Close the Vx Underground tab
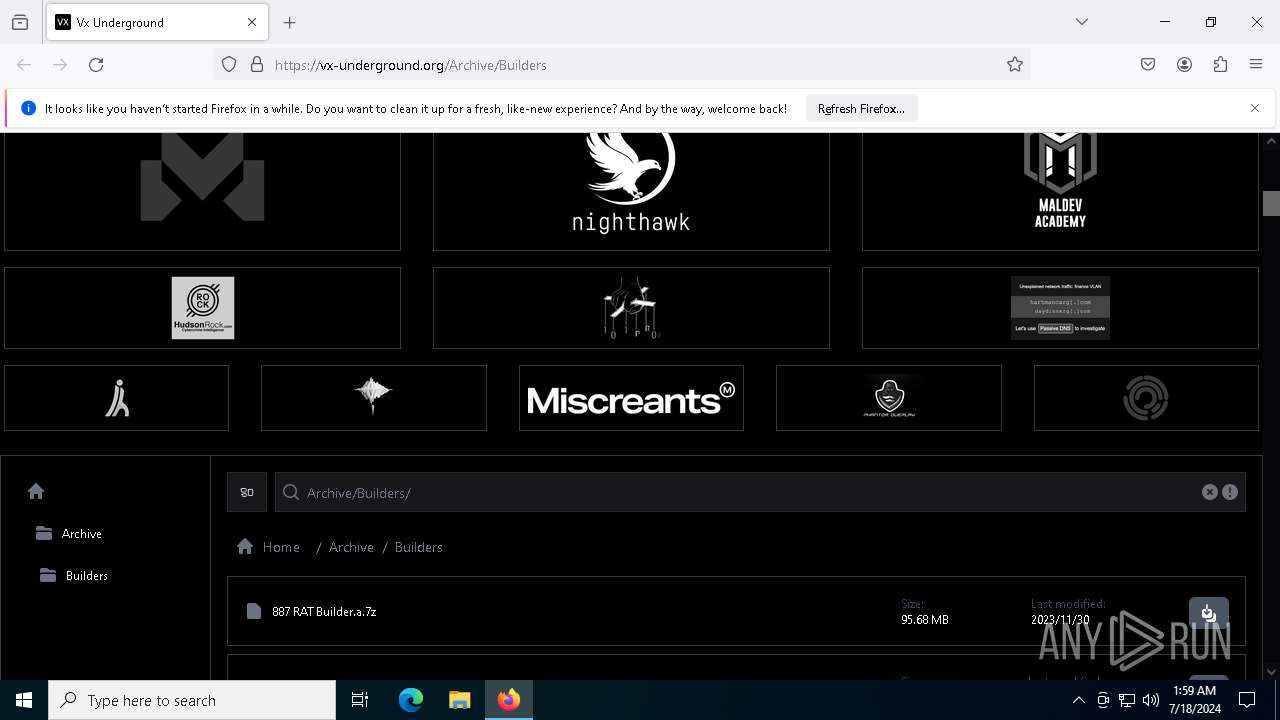 point(252,22)
